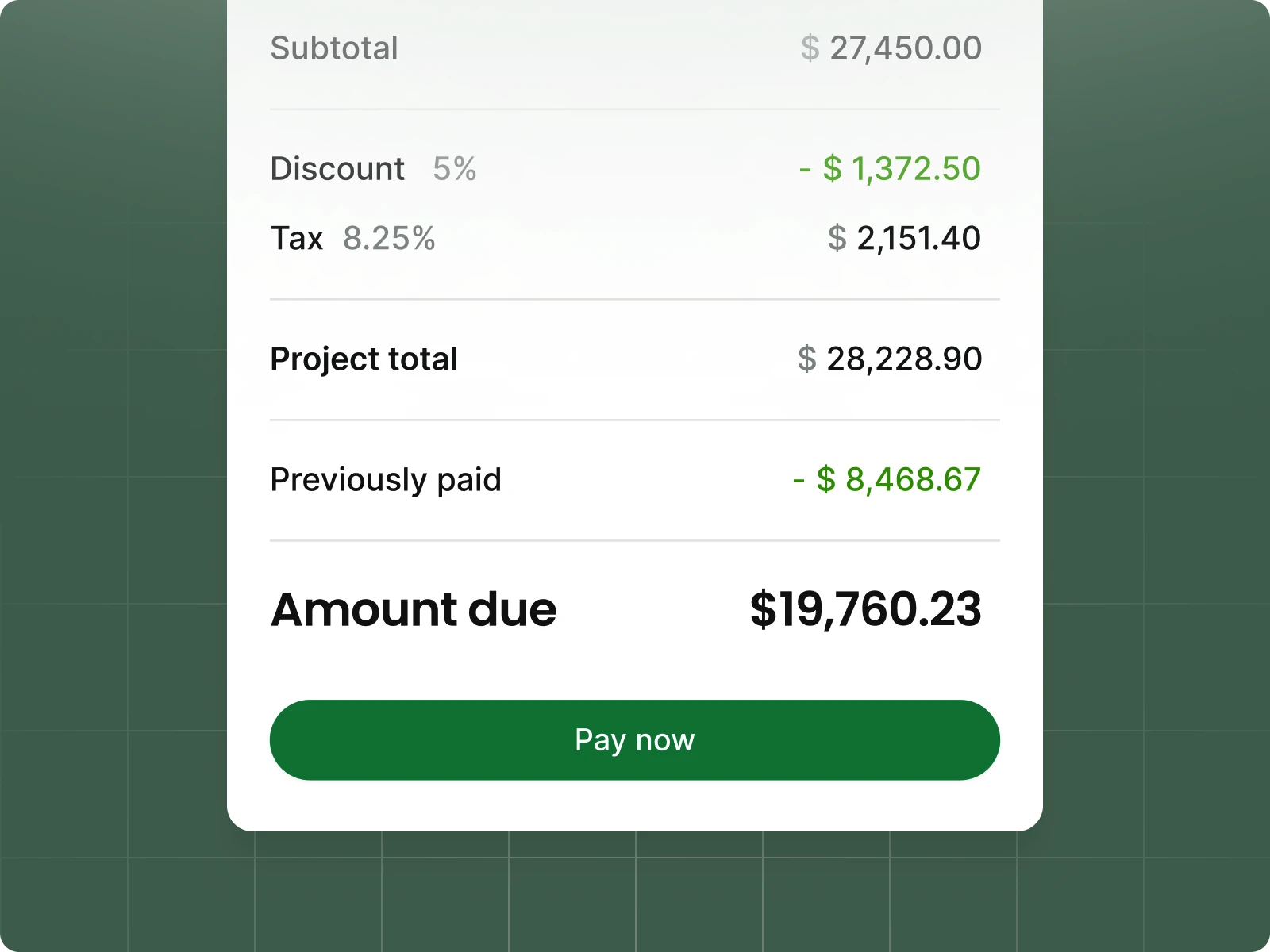Click the Subtotal label
The image size is (1270, 952).
(334, 48)
